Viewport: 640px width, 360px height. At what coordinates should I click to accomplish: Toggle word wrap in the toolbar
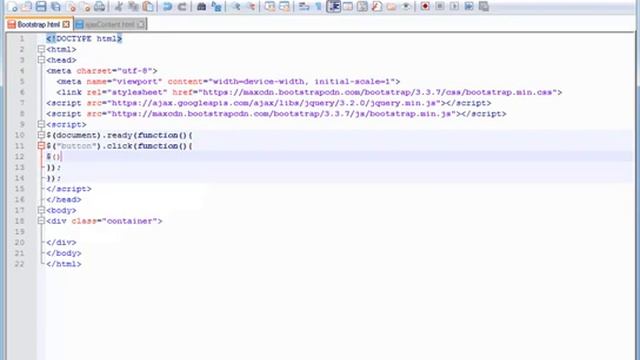pos(304,6)
